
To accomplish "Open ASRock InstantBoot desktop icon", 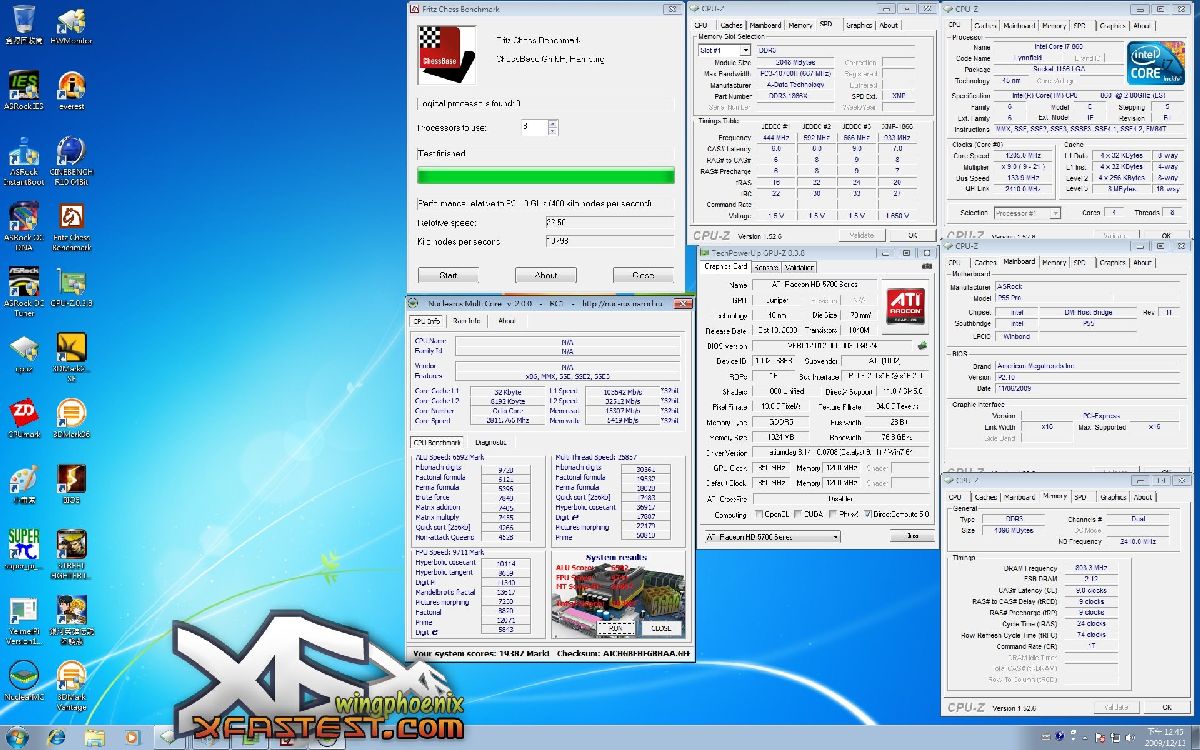I will [x=23, y=160].
